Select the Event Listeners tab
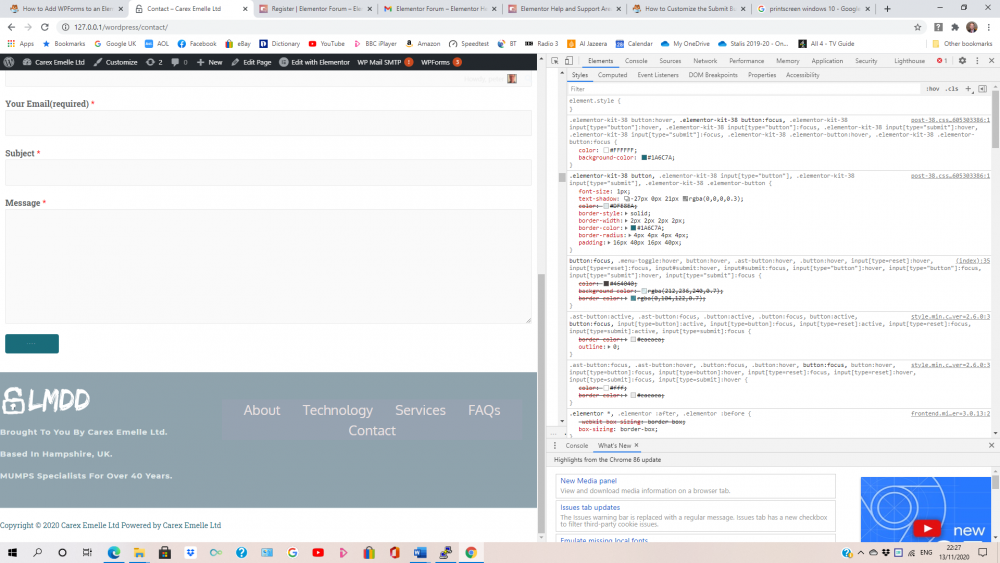Image resolution: width=1000 pixels, height=563 pixels. pyautogui.click(x=658, y=75)
